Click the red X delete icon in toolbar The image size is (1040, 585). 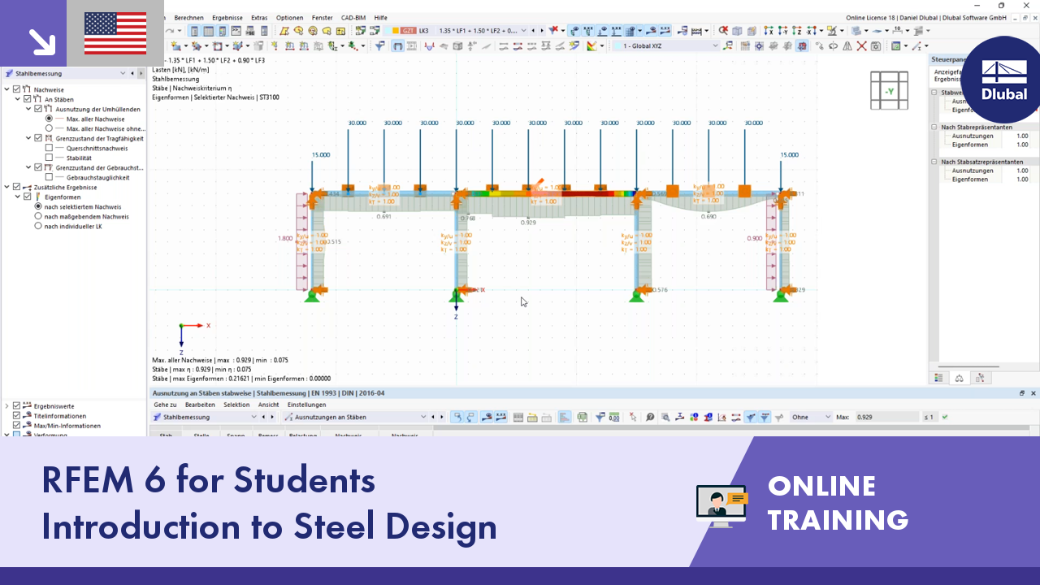(861, 46)
